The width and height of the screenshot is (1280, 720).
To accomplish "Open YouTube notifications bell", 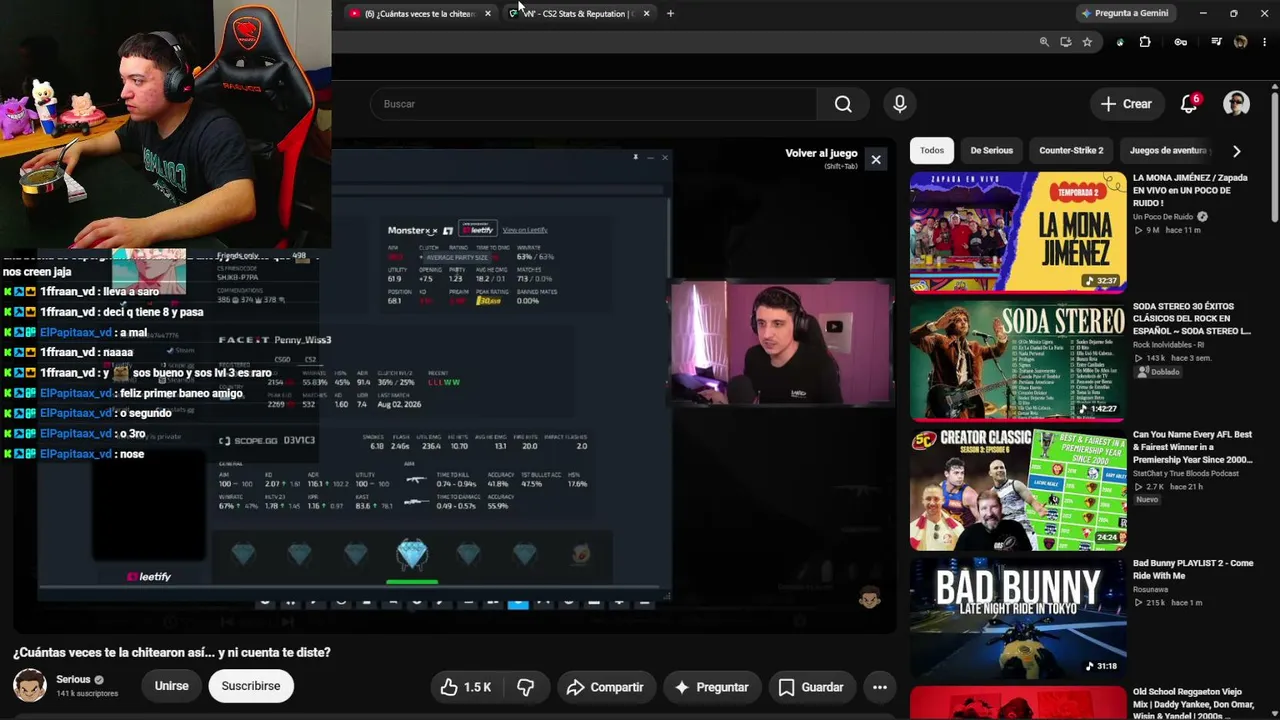I will pyautogui.click(x=1189, y=104).
